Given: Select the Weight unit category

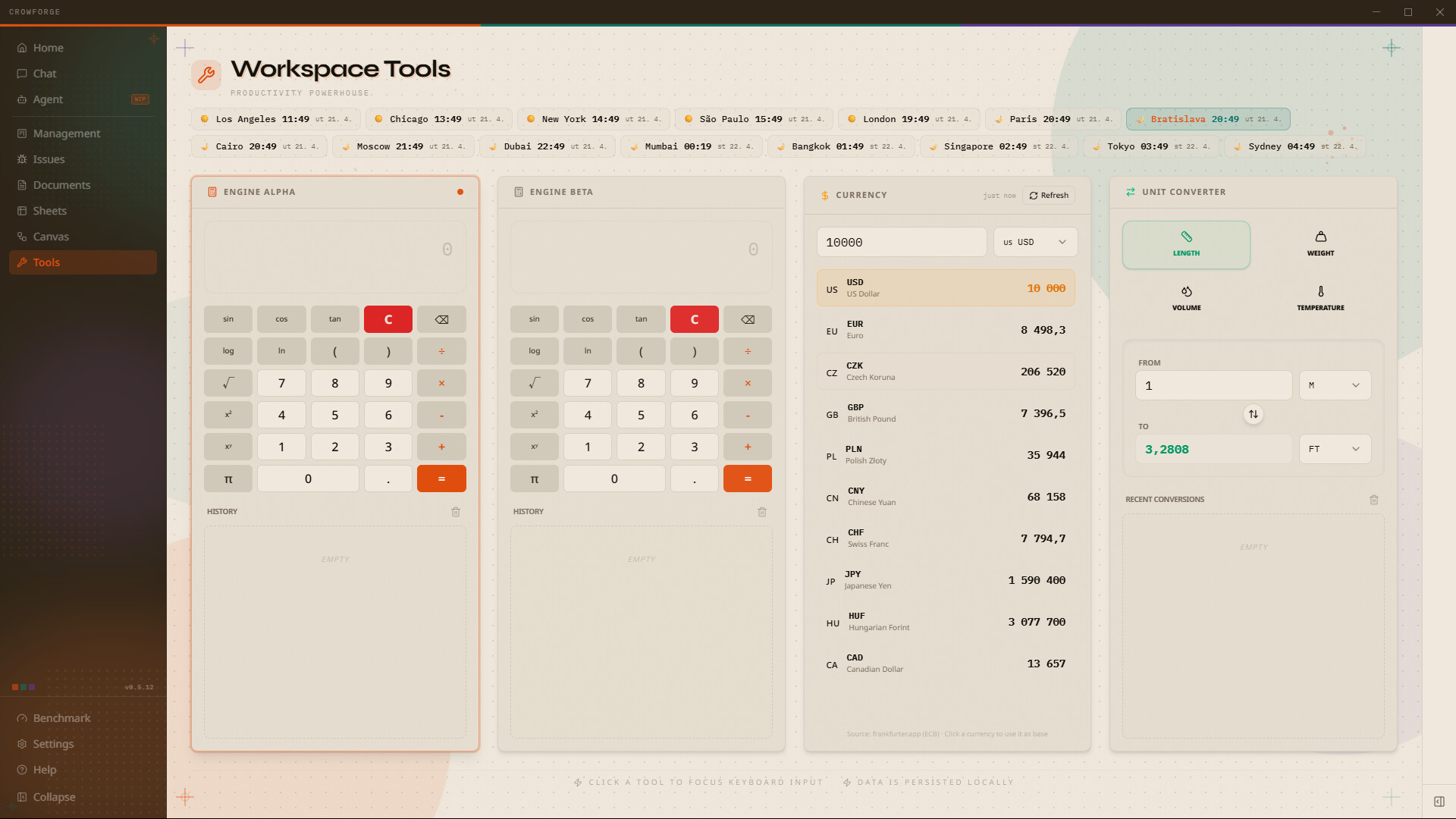Looking at the screenshot, I should tap(1320, 245).
